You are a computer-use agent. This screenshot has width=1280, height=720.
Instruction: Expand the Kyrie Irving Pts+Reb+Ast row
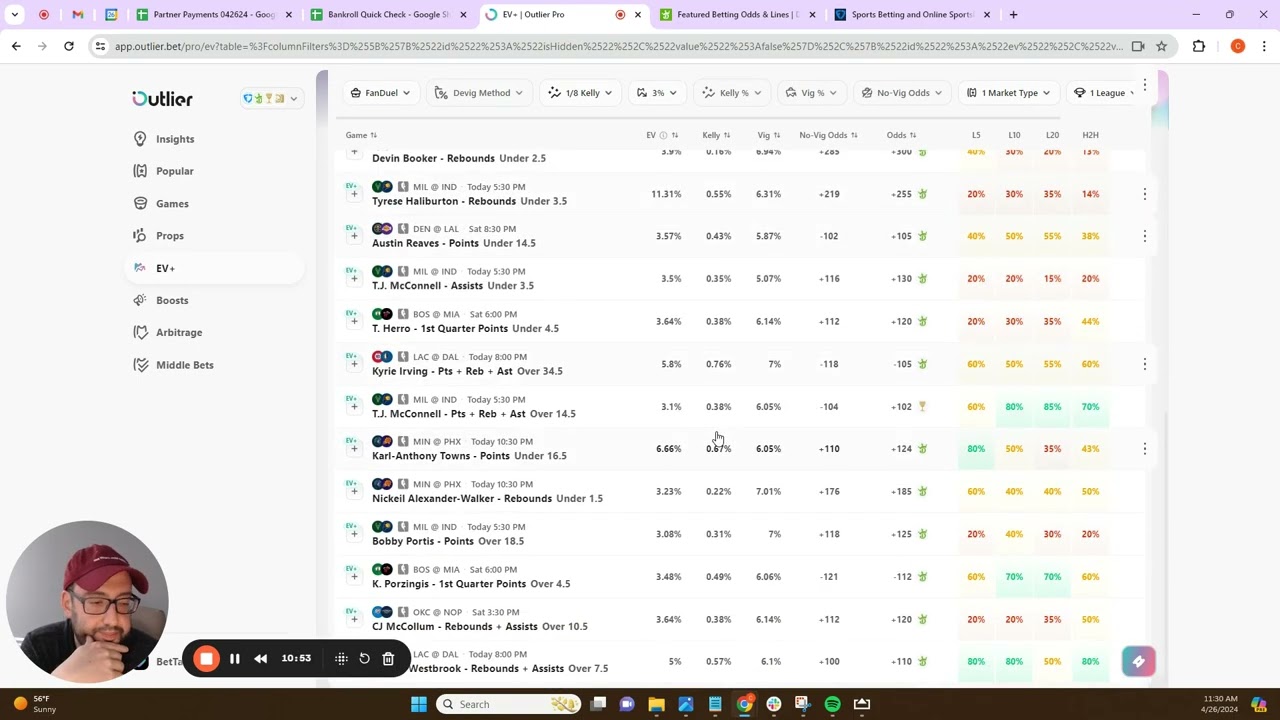354,364
